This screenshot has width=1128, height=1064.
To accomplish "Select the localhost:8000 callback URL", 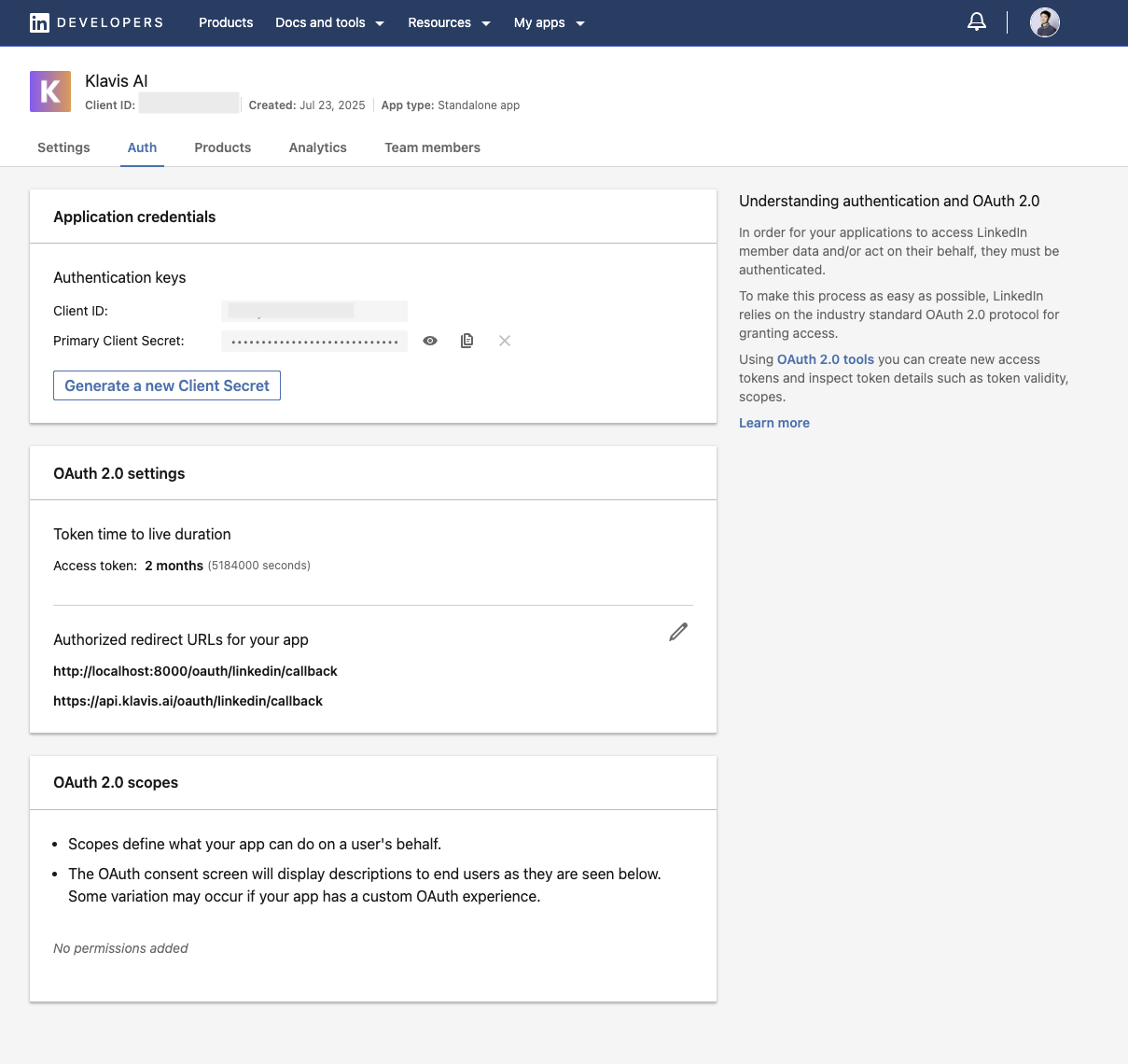I will click(x=195, y=671).
